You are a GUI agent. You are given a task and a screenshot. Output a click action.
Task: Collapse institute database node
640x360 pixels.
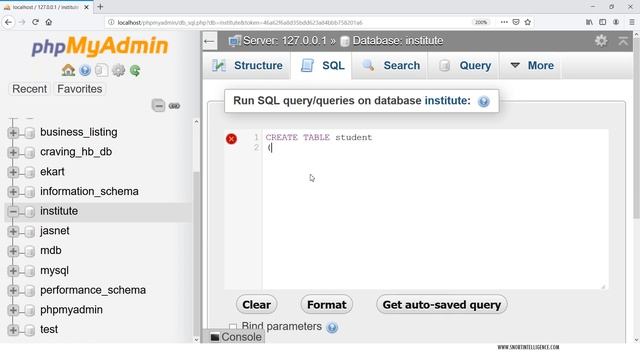tap(13, 211)
